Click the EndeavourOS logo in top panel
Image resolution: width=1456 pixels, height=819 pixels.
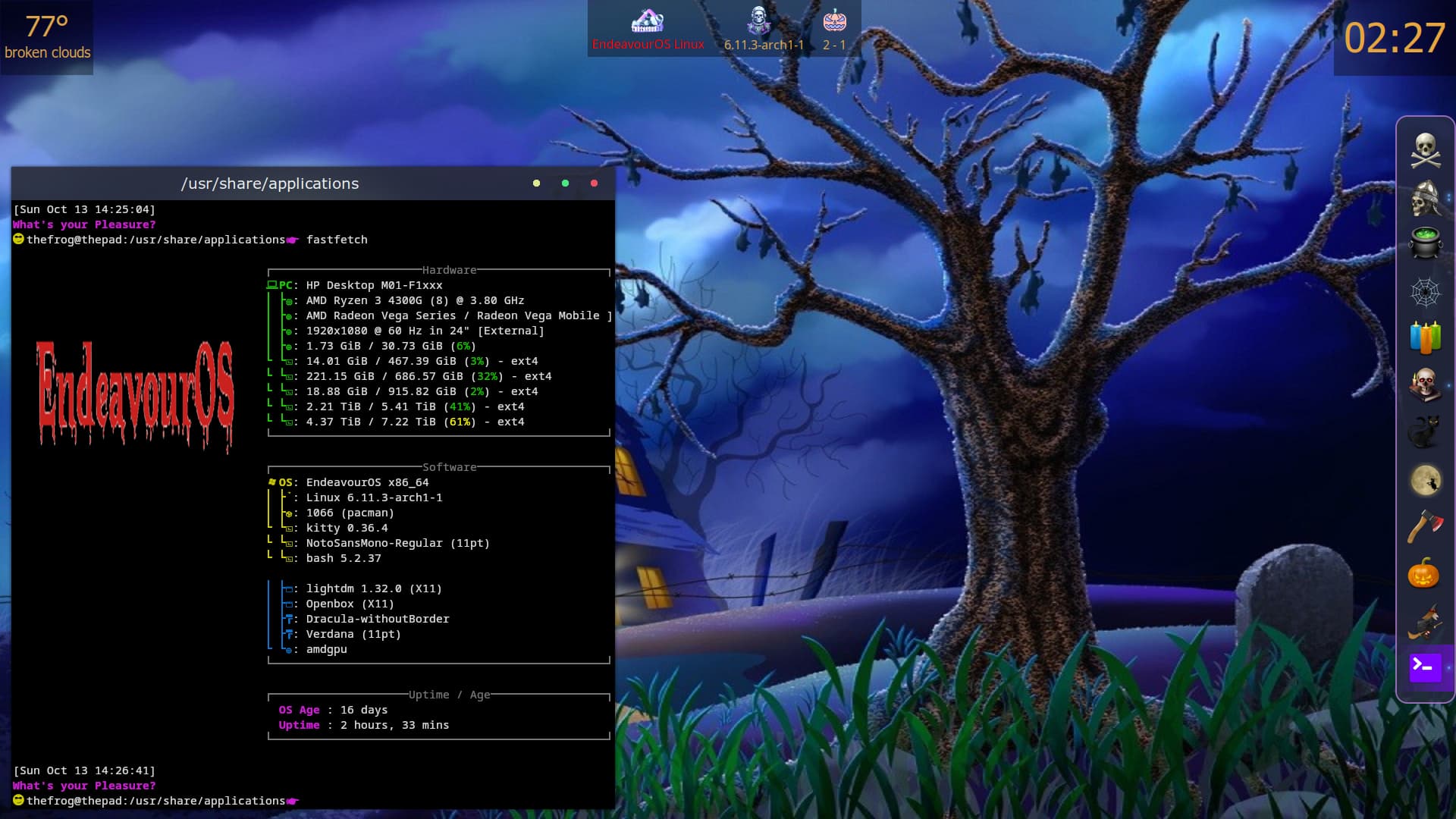point(648,20)
